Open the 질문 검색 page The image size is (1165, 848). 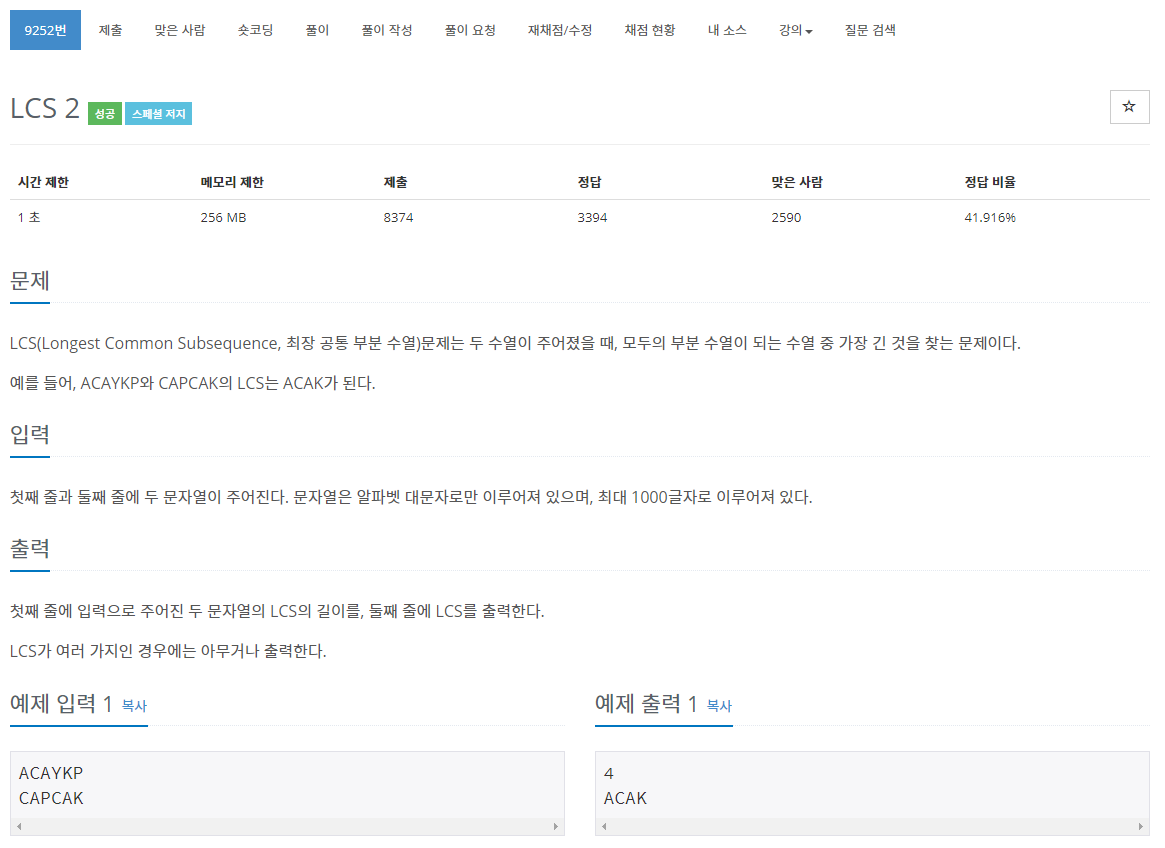click(x=869, y=30)
